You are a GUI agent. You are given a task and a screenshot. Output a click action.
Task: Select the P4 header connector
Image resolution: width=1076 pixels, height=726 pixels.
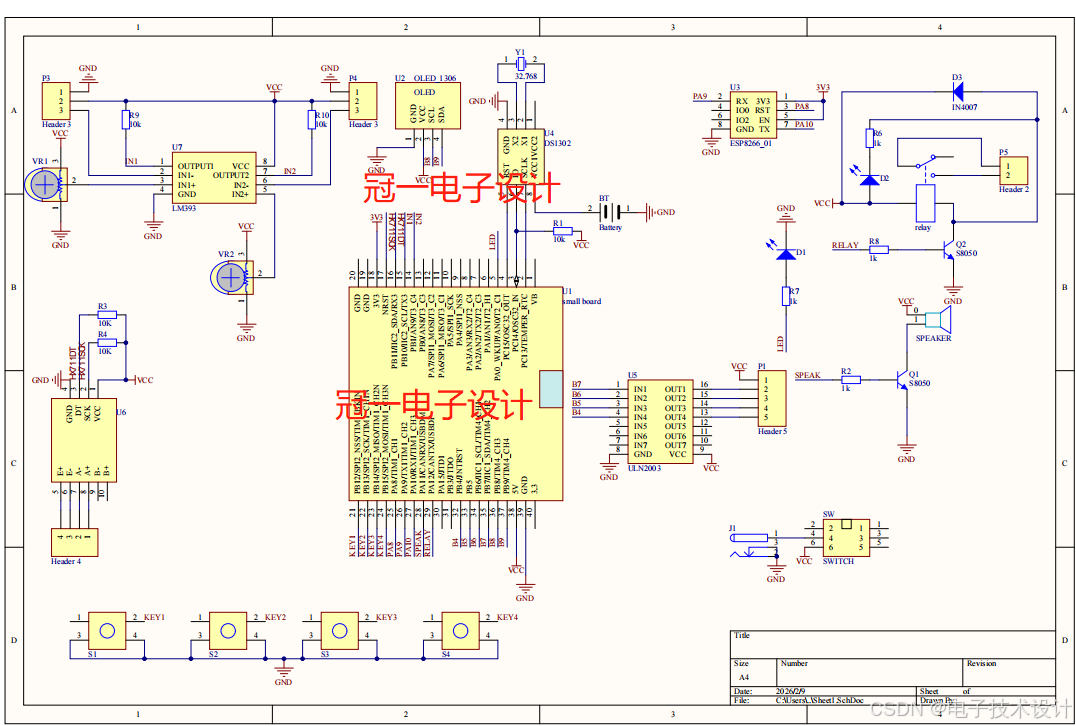coord(362,101)
